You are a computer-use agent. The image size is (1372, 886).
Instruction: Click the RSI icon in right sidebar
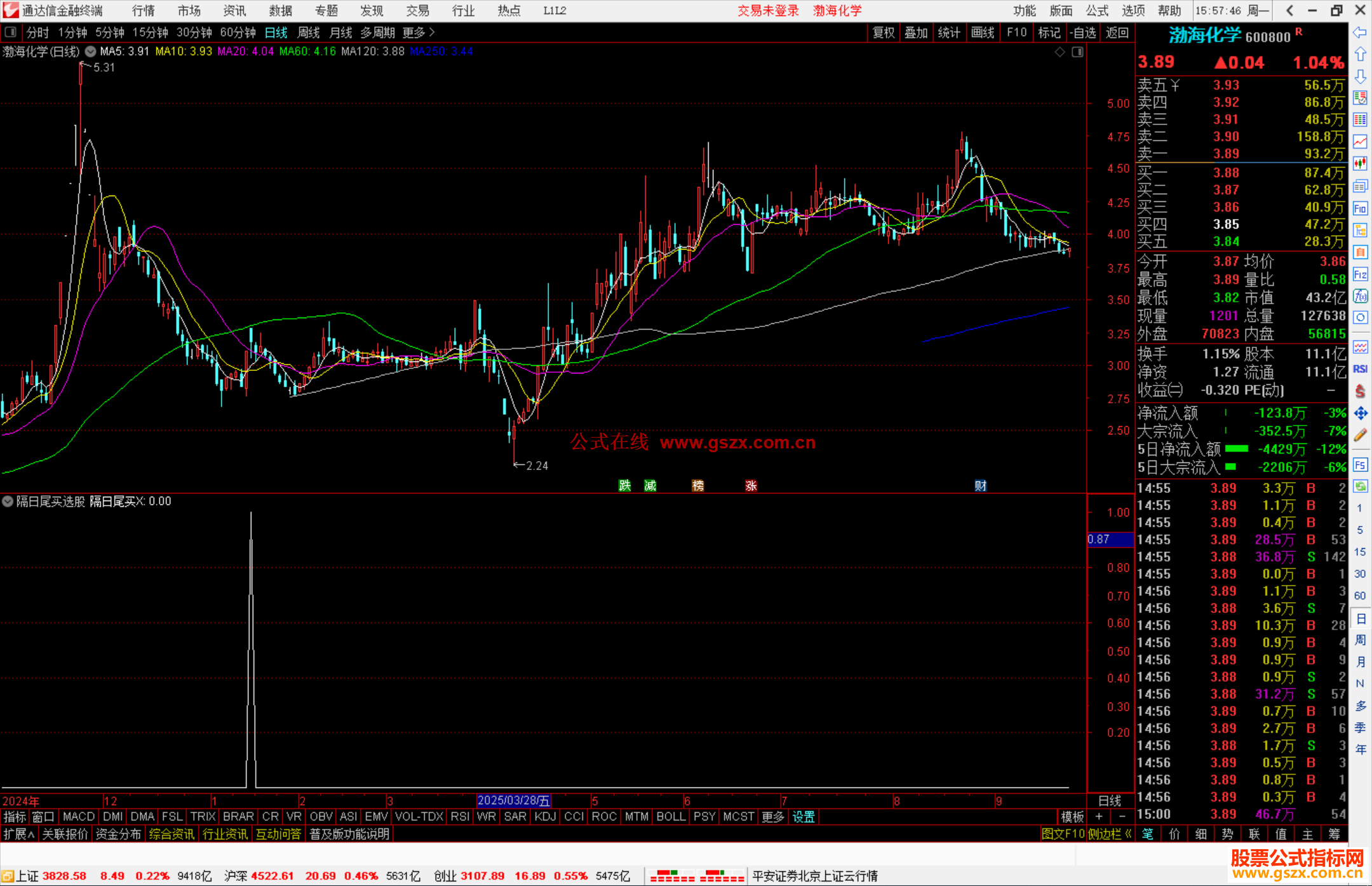(x=1360, y=369)
